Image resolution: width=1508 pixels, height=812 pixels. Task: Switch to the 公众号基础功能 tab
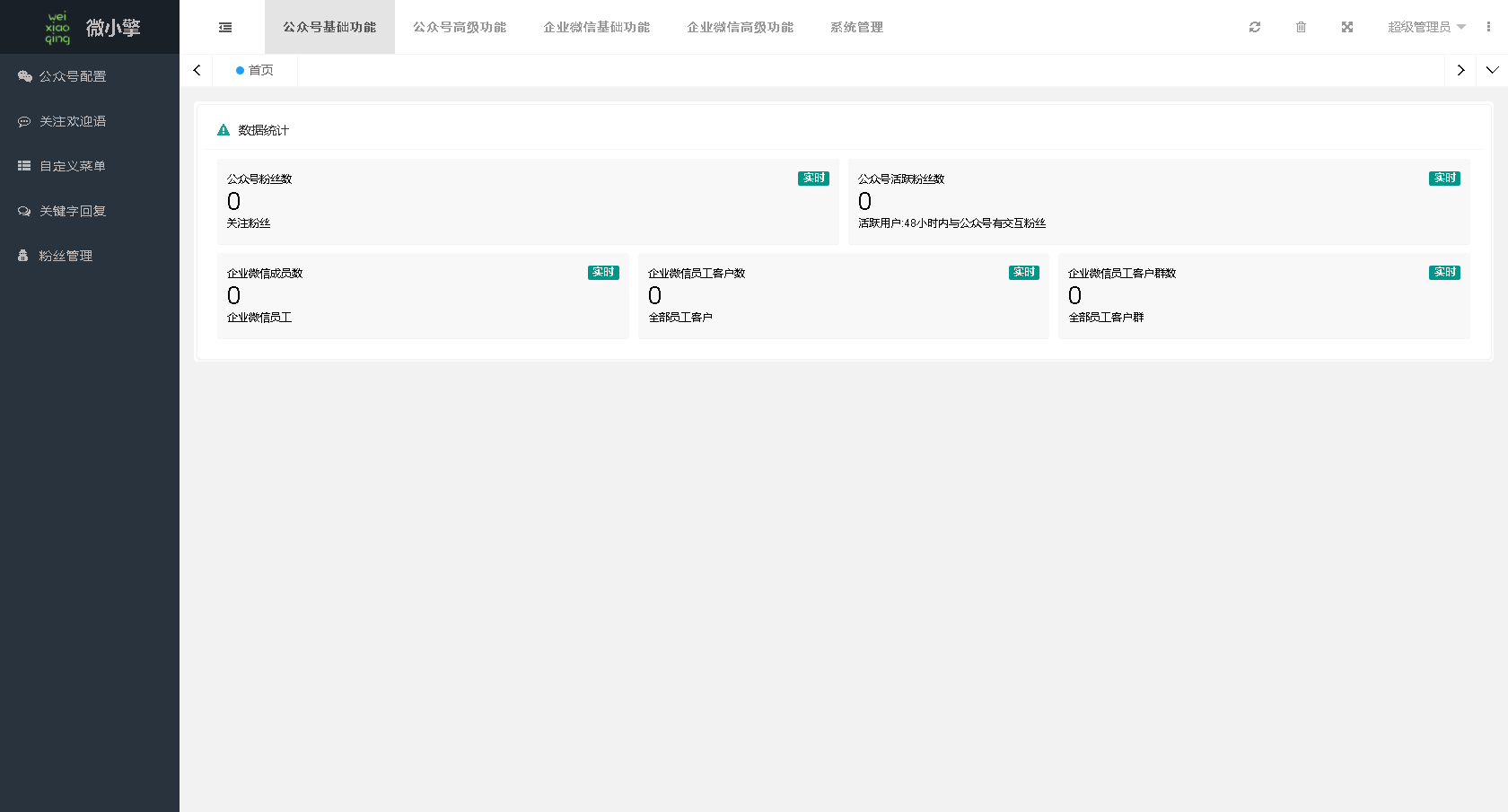click(329, 27)
